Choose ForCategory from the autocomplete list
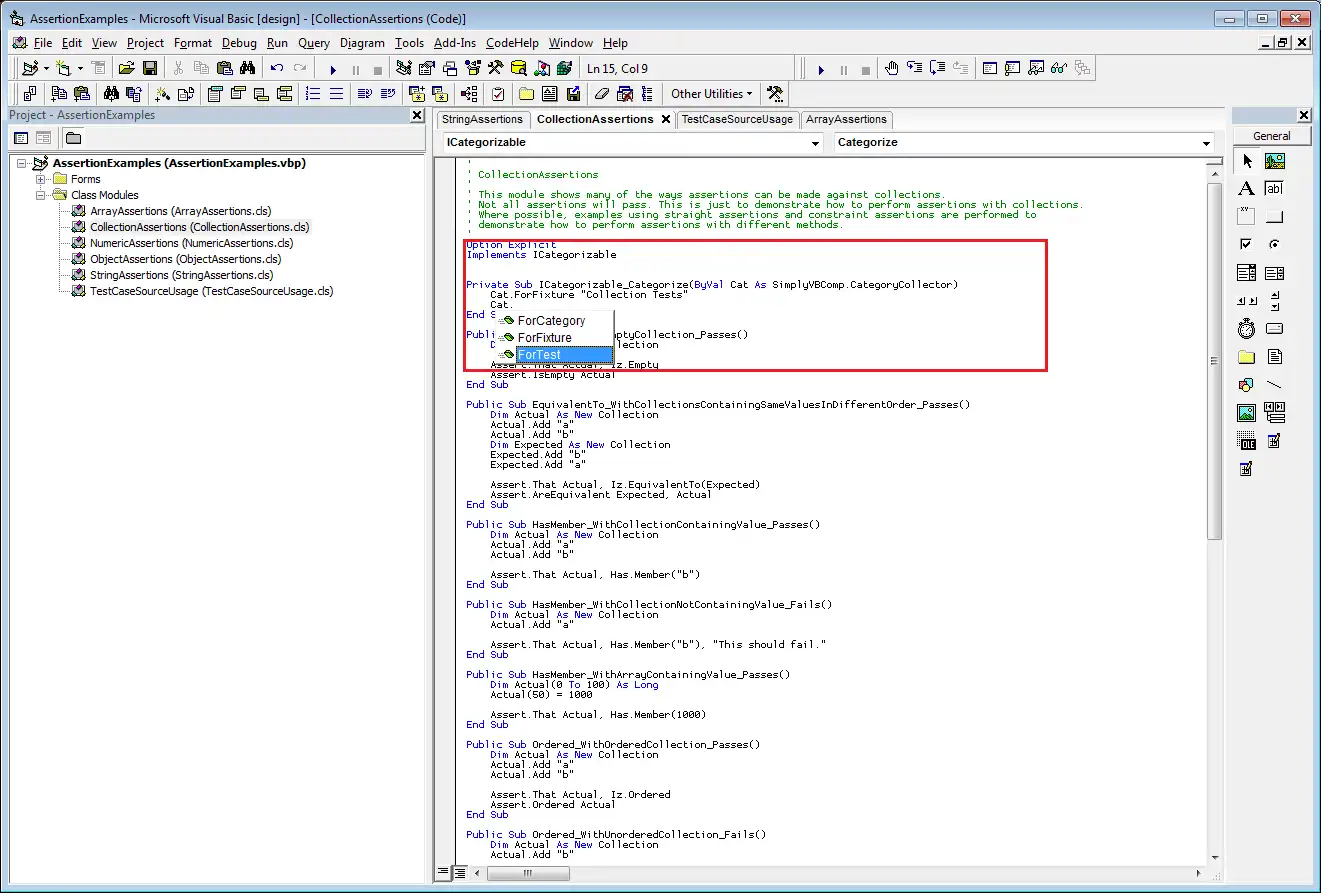The image size is (1321, 893). click(551, 321)
